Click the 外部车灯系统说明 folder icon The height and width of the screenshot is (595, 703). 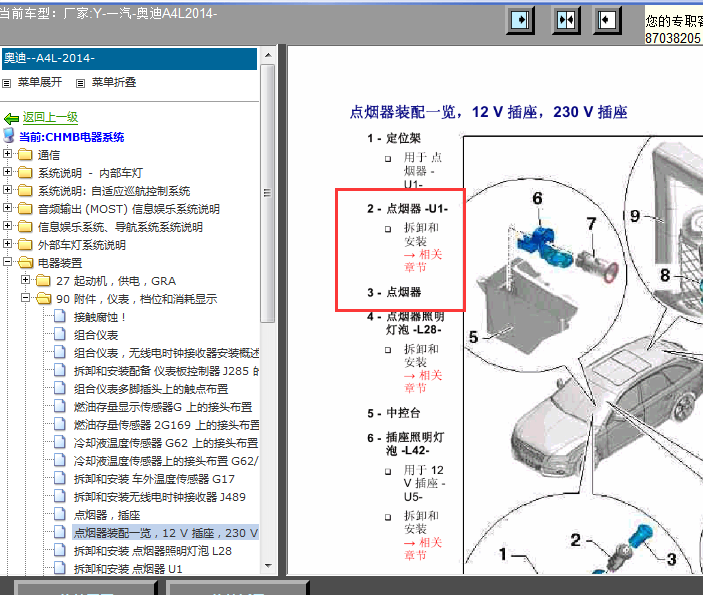point(25,244)
